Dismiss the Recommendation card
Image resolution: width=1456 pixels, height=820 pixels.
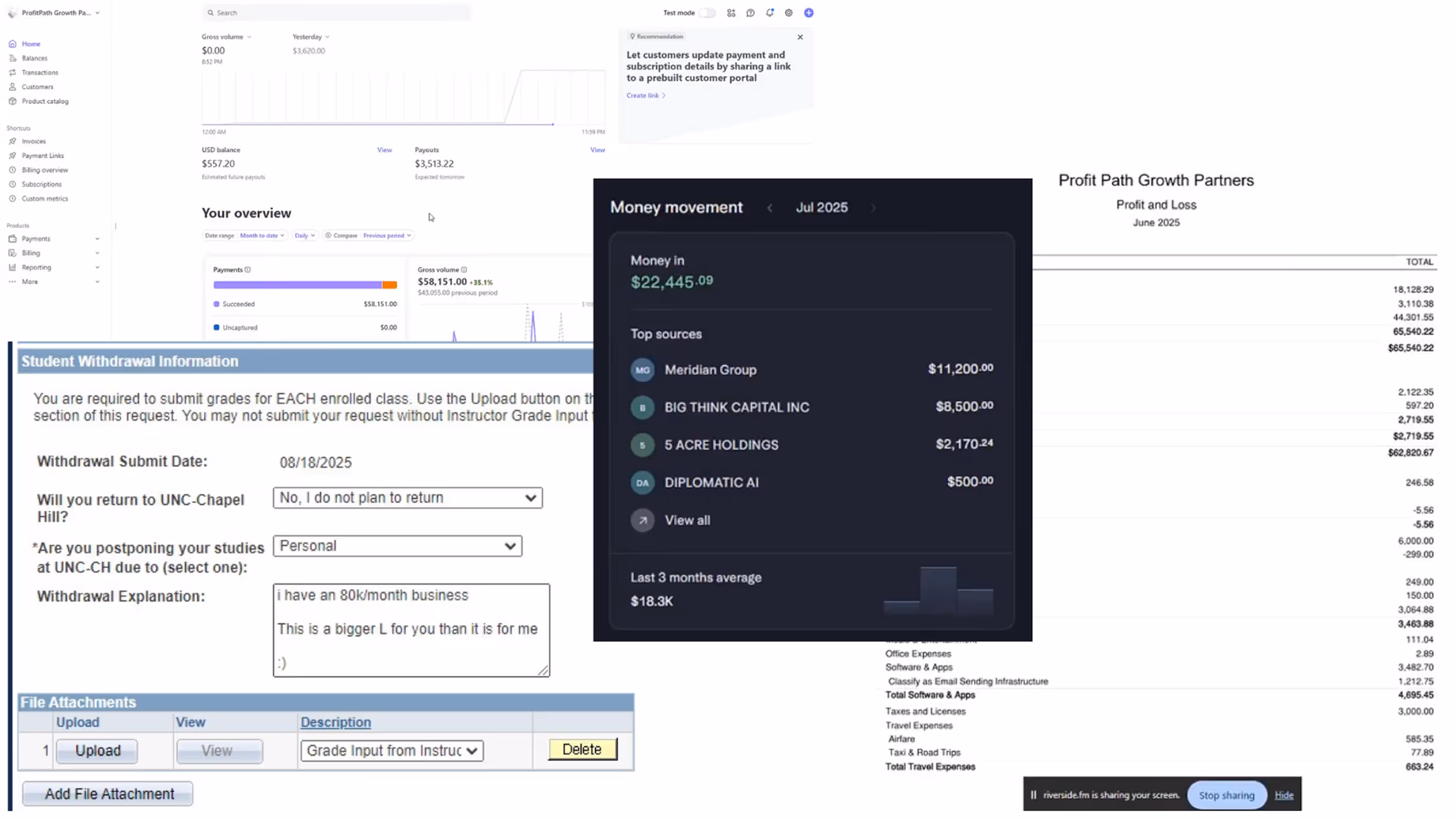coord(800,37)
